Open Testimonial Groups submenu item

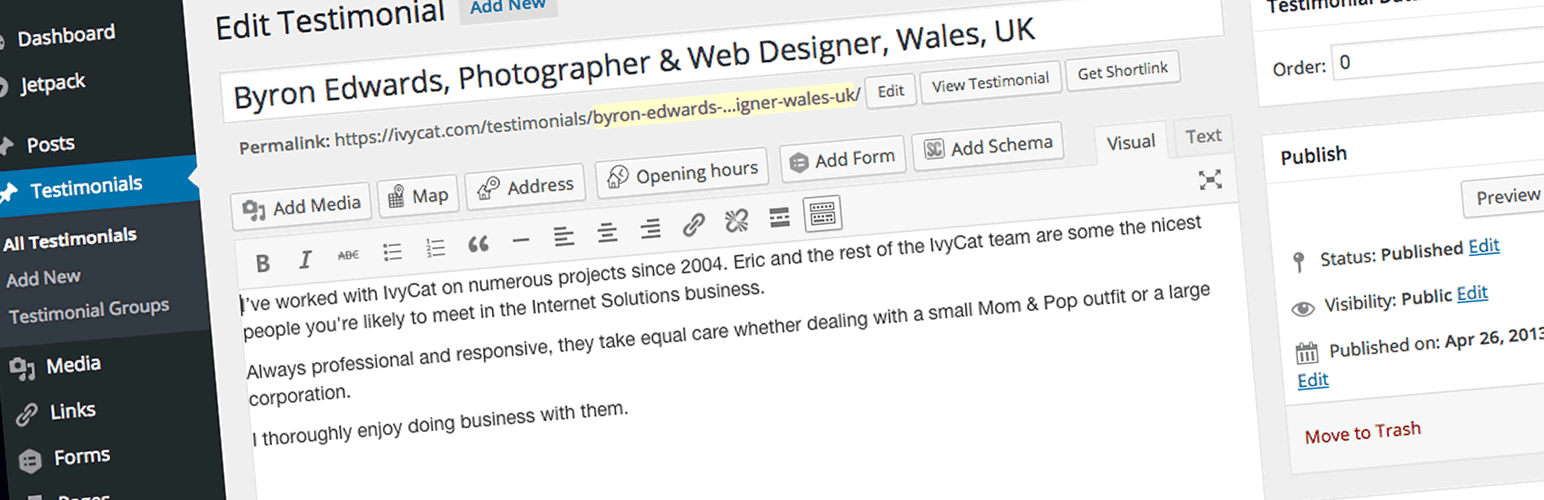click(89, 311)
